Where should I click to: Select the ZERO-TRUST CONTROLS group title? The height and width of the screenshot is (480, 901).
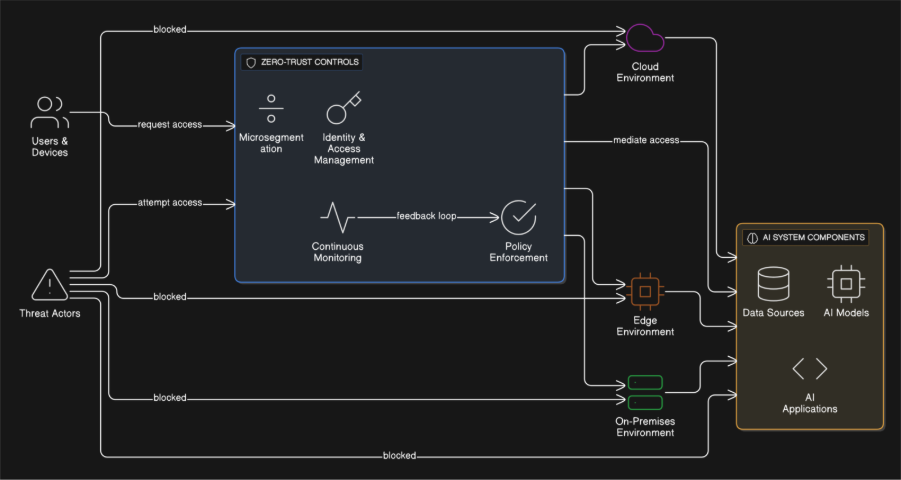[x=310, y=62]
